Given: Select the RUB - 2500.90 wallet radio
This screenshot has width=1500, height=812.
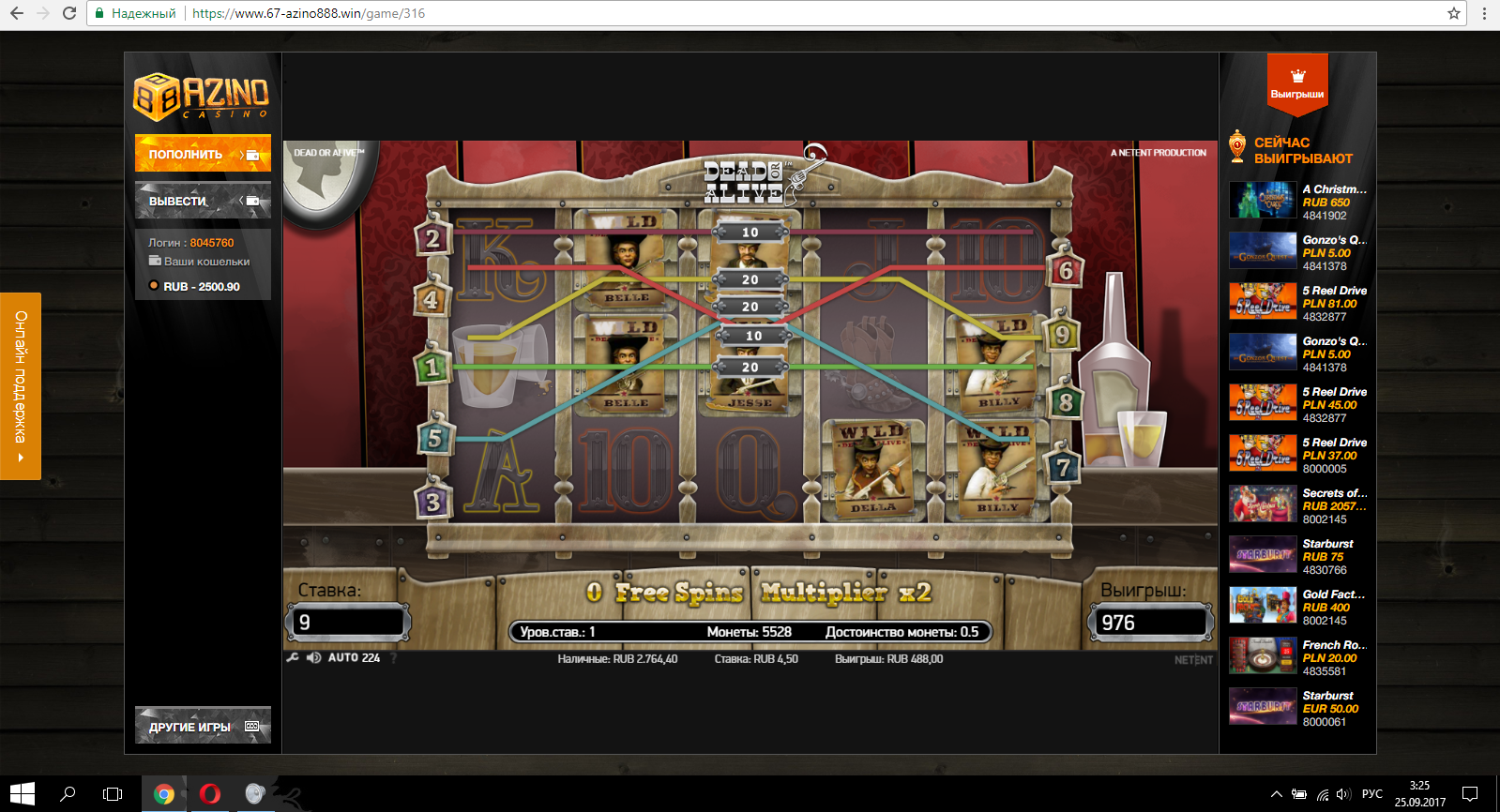Looking at the screenshot, I should point(154,286).
